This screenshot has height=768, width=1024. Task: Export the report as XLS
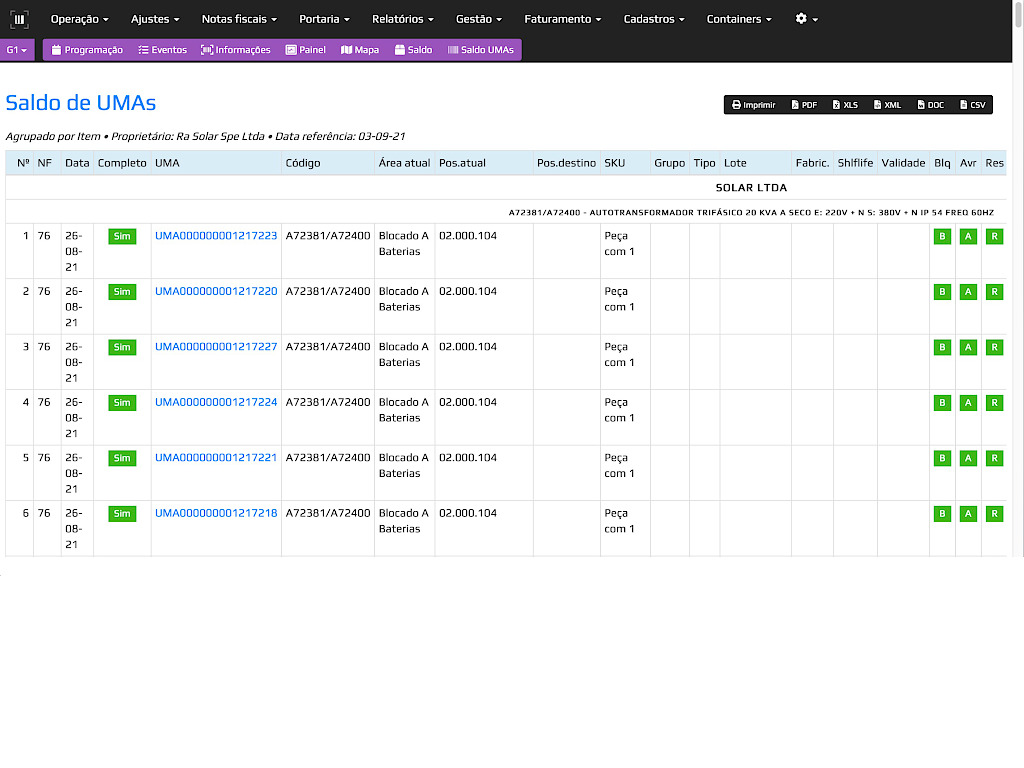click(x=845, y=104)
